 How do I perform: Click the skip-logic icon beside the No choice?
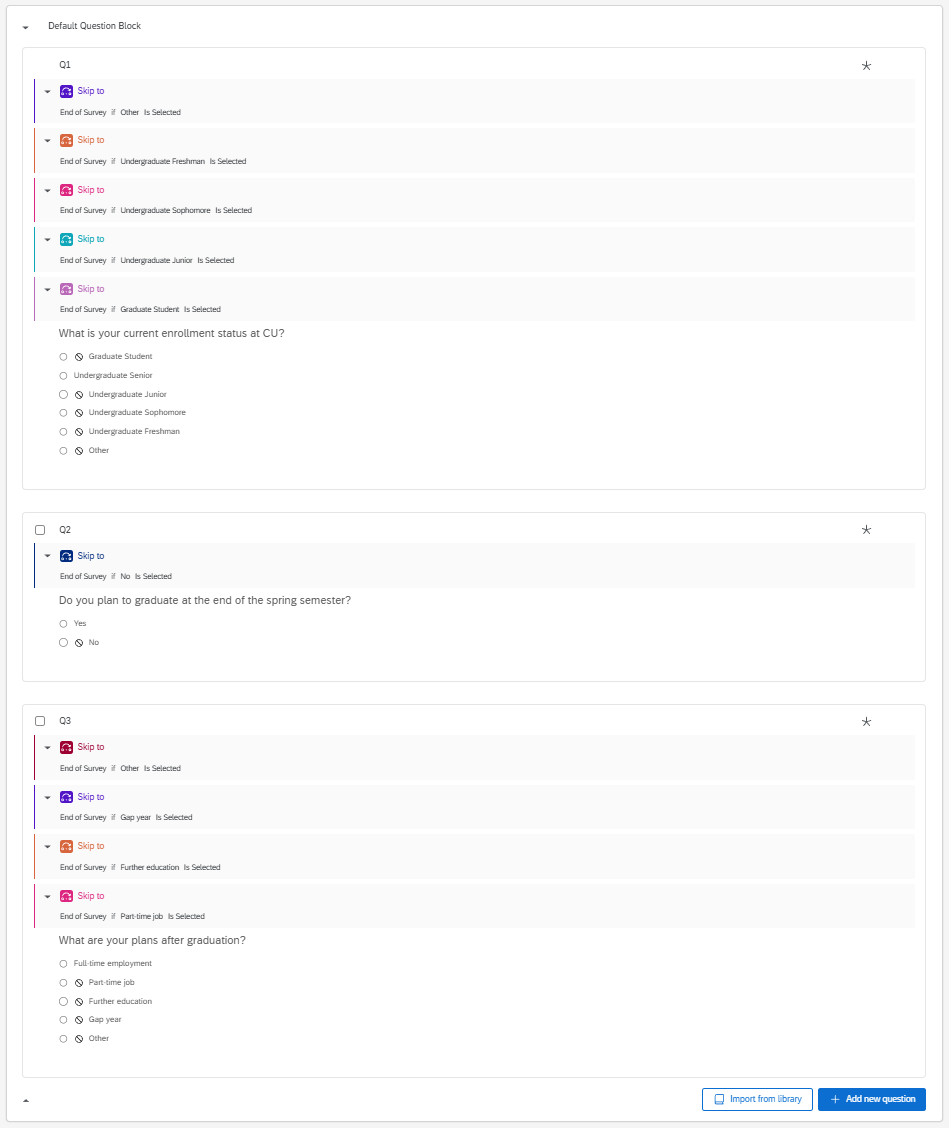click(78, 643)
